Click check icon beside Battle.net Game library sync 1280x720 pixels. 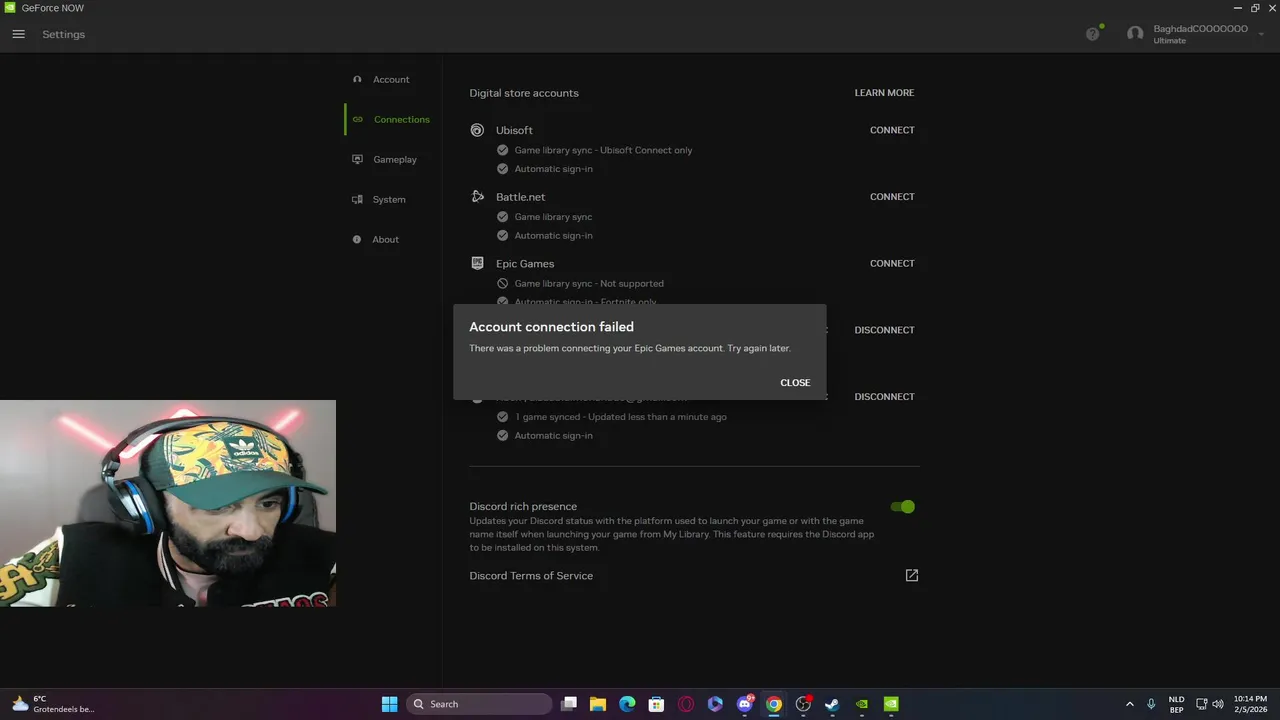pos(503,217)
